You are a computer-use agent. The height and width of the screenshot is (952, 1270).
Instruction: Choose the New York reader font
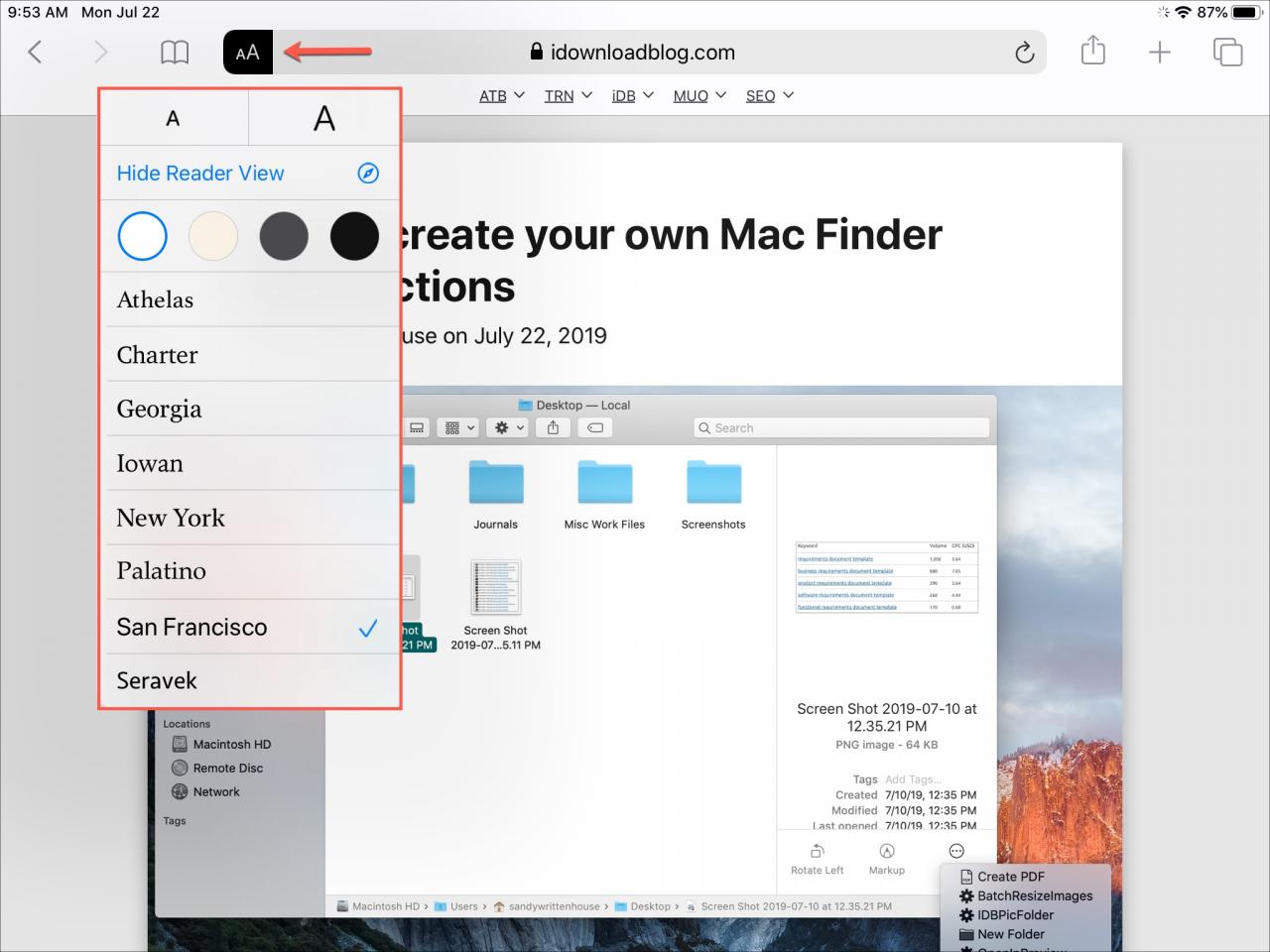[252, 518]
